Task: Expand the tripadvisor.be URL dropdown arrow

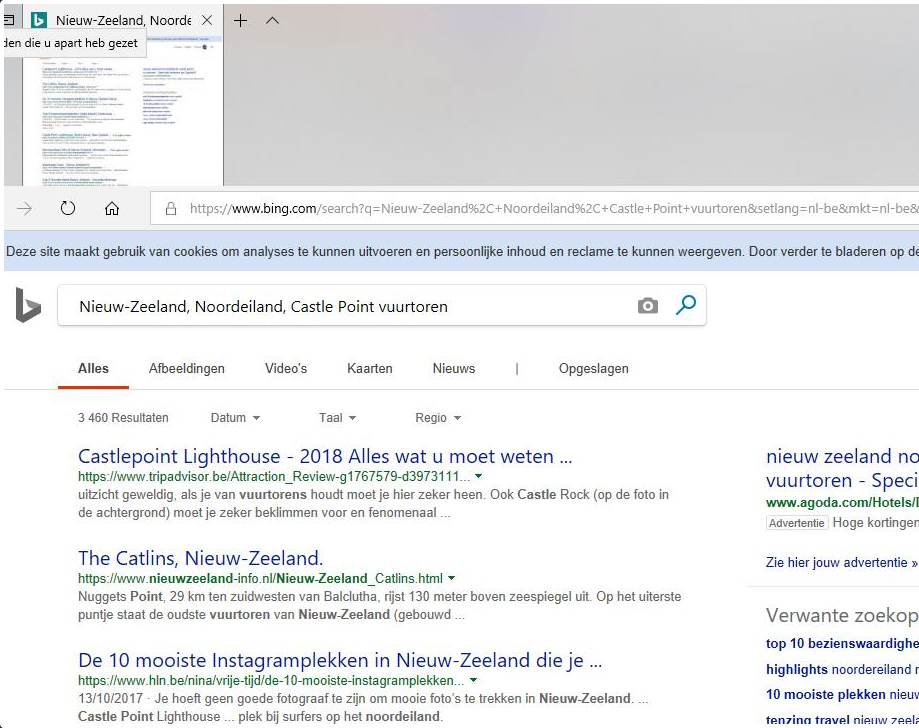Action: click(478, 476)
